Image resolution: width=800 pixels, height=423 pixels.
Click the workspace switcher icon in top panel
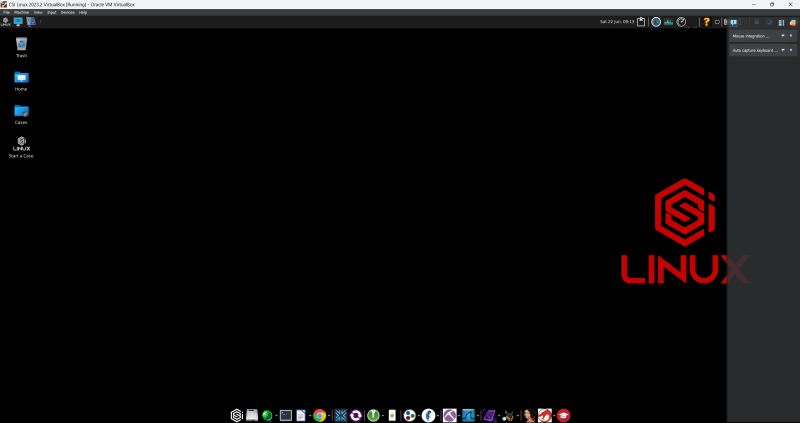tap(31, 21)
